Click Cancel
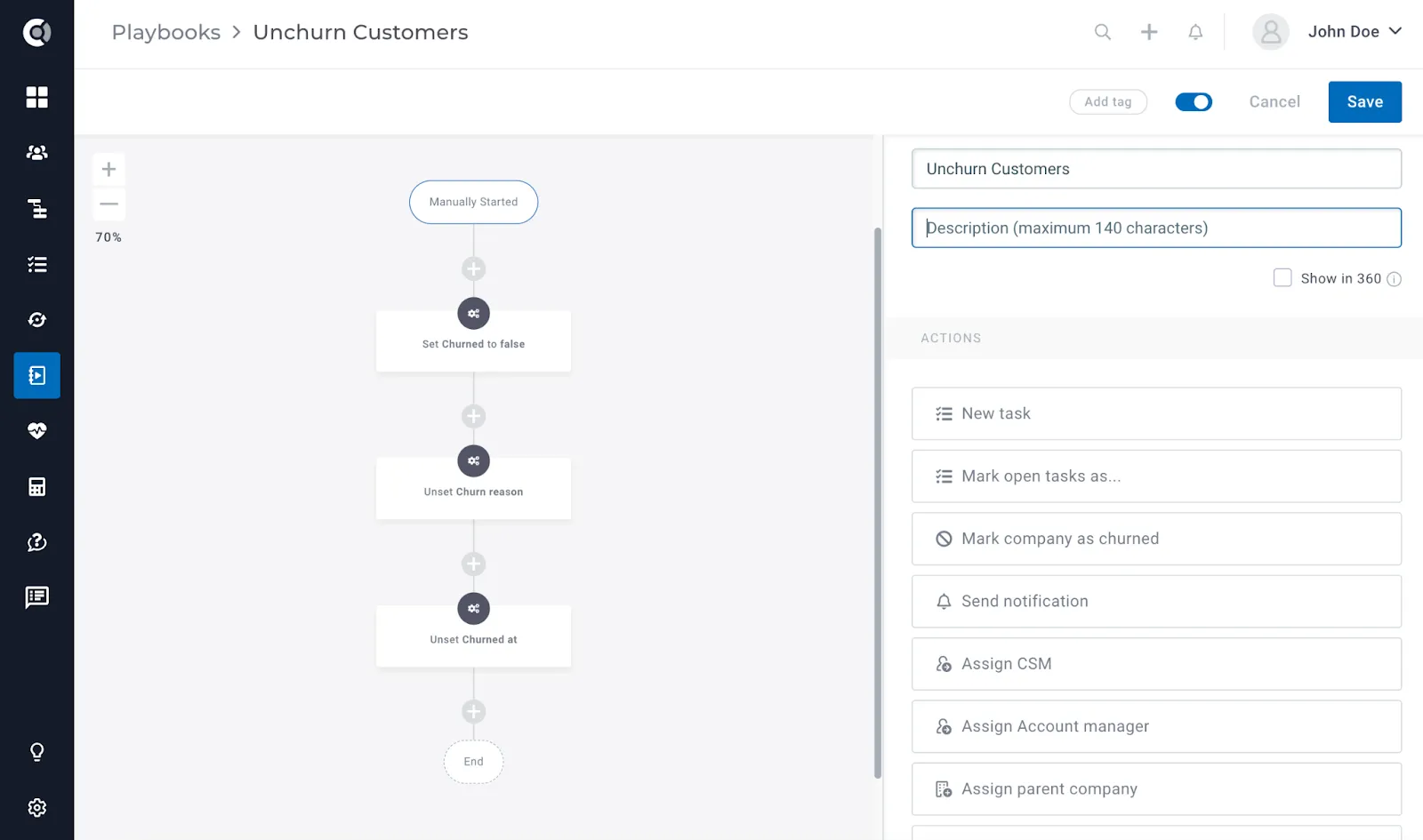Viewport: 1423px width, 840px height. (x=1274, y=102)
